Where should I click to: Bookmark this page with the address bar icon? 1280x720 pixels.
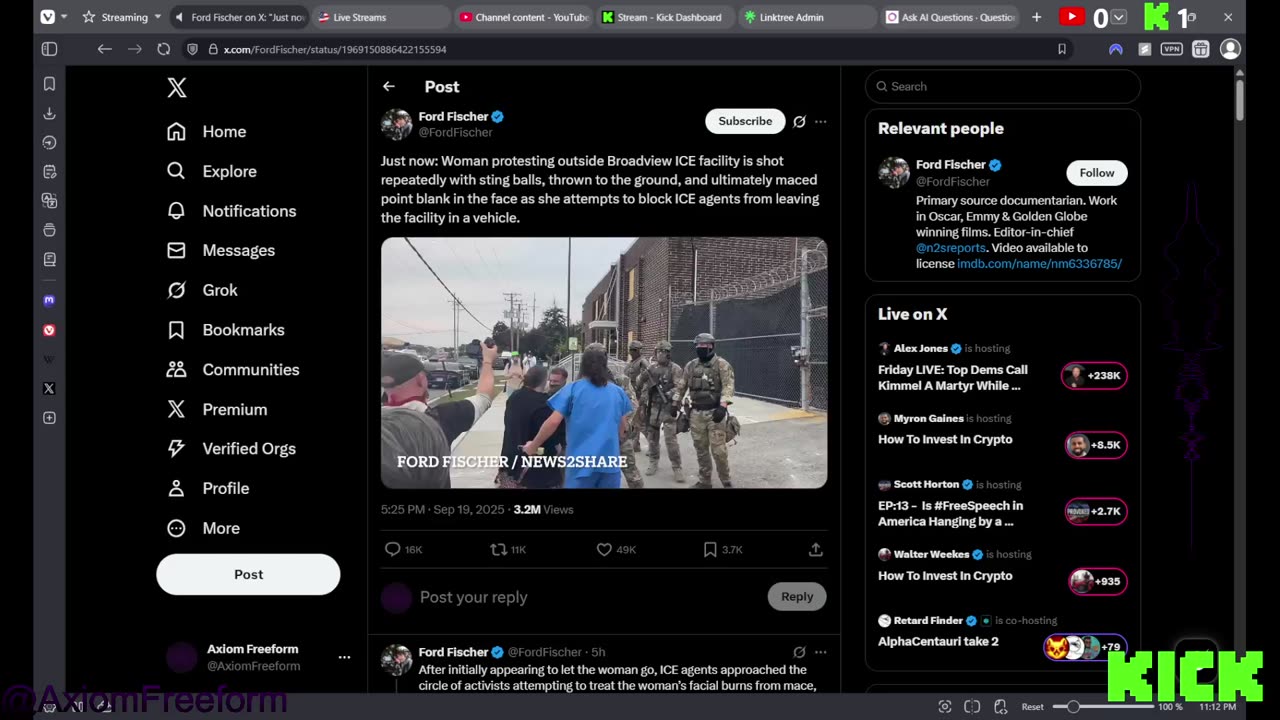pyautogui.click(x=1062, y=49)
